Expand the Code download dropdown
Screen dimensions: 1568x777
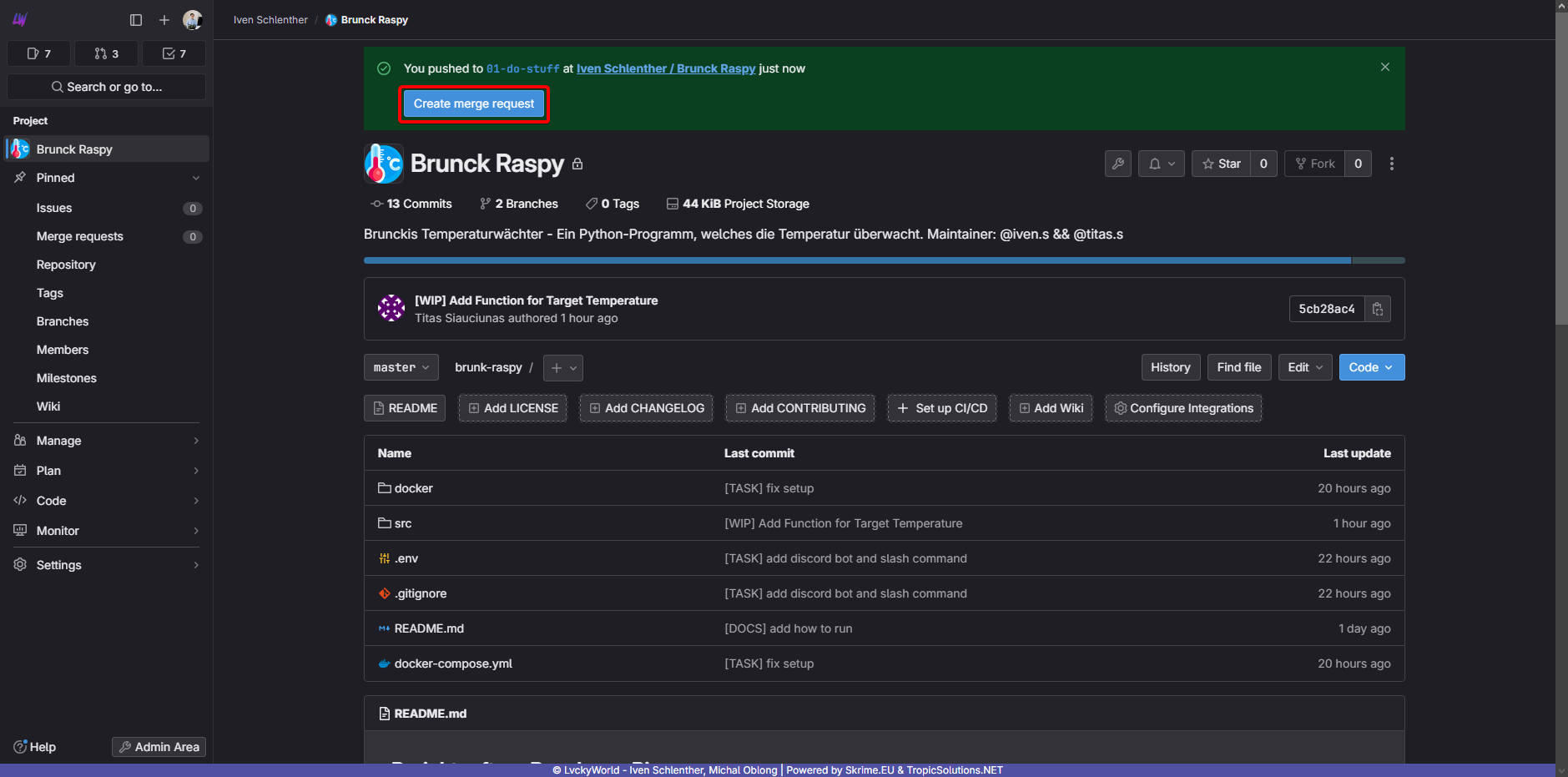1371,367
